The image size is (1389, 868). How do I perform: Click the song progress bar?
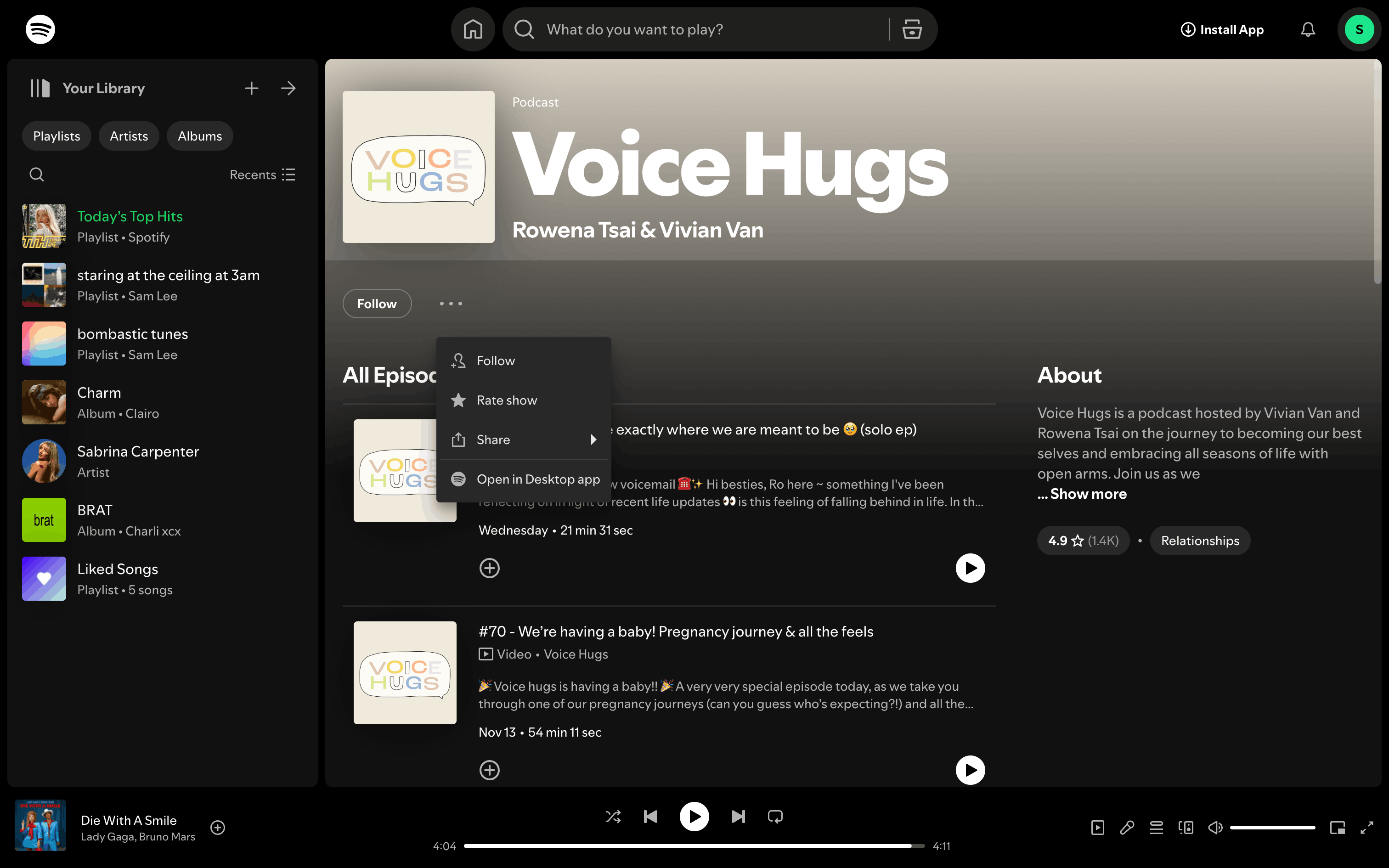click(x=694, y=845)
